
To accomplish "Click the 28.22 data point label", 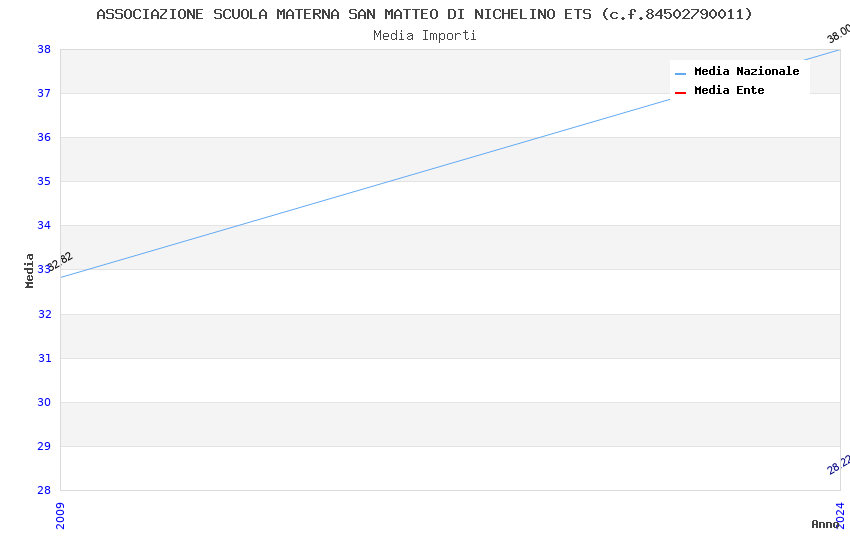I will pos(839,465).
